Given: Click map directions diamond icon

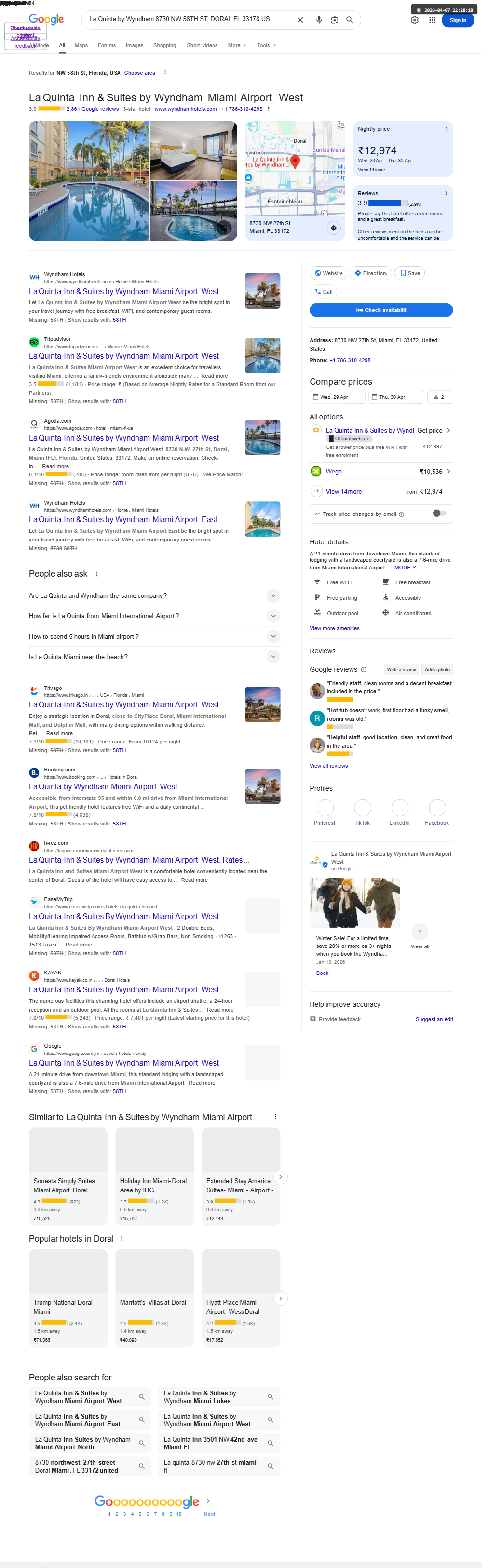Looking at the screenshot, I should (333, 228).
